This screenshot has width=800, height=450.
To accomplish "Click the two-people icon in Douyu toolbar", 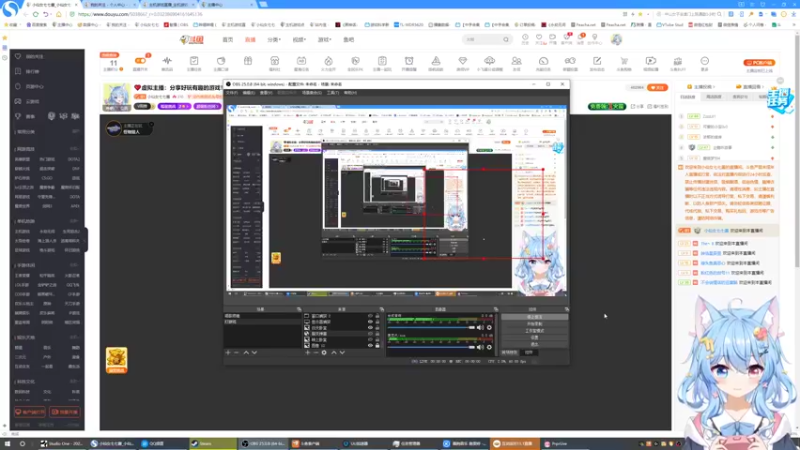I will click(516, 63).
